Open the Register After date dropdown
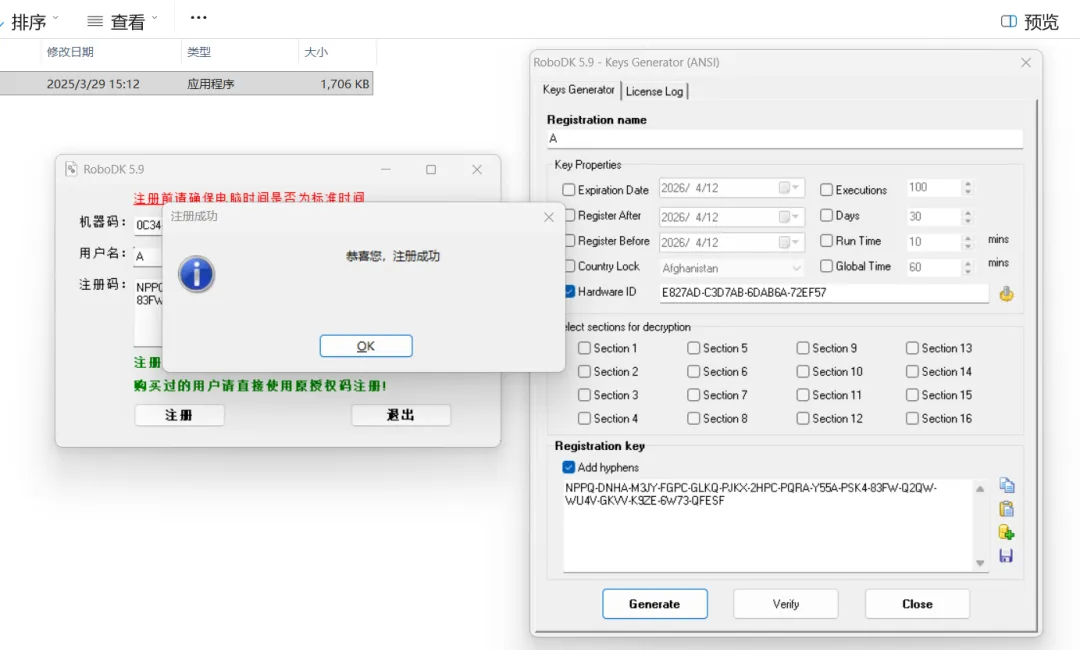 [789, 217]
